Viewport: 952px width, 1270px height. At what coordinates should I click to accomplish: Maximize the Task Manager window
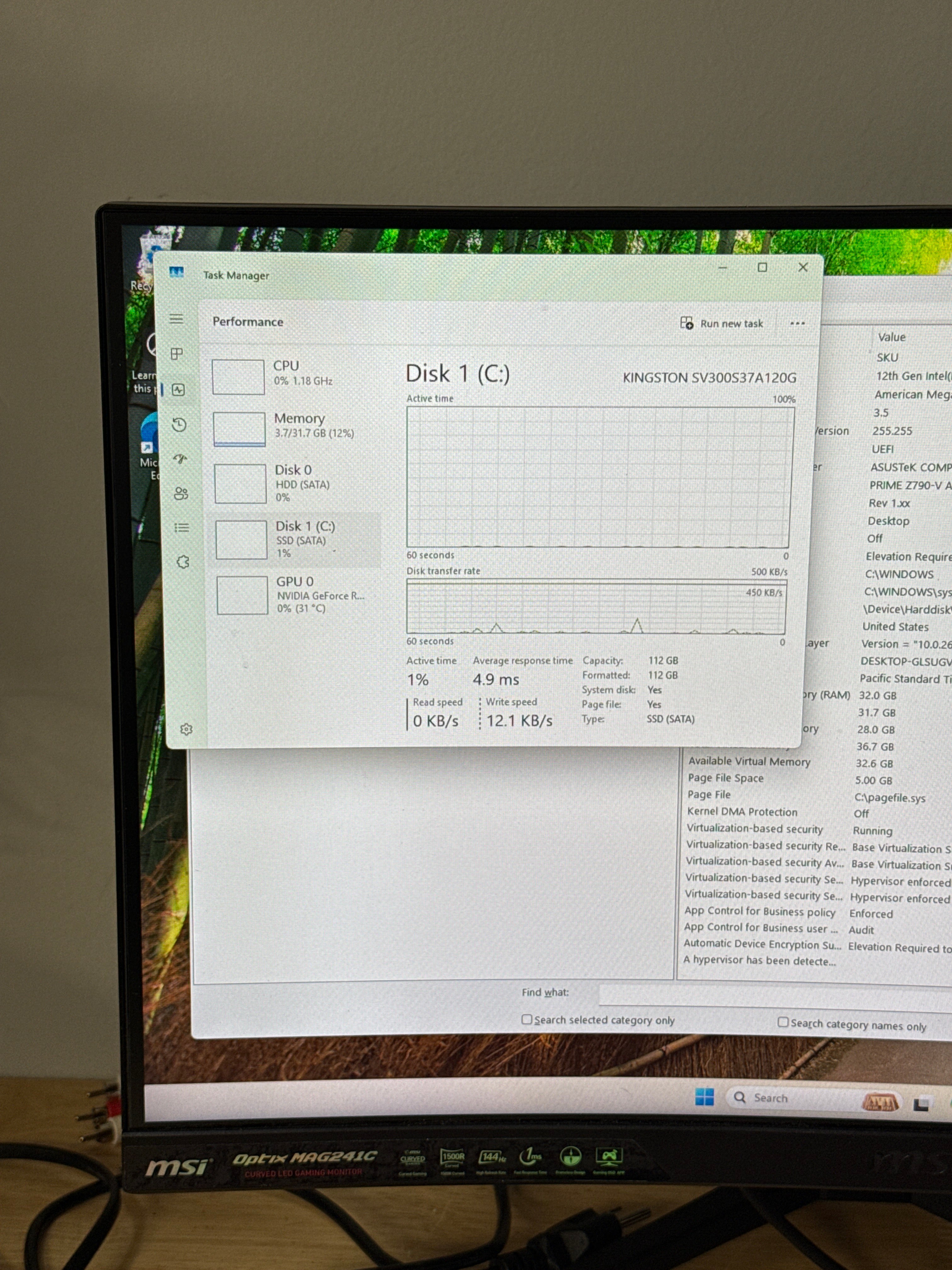762,267
